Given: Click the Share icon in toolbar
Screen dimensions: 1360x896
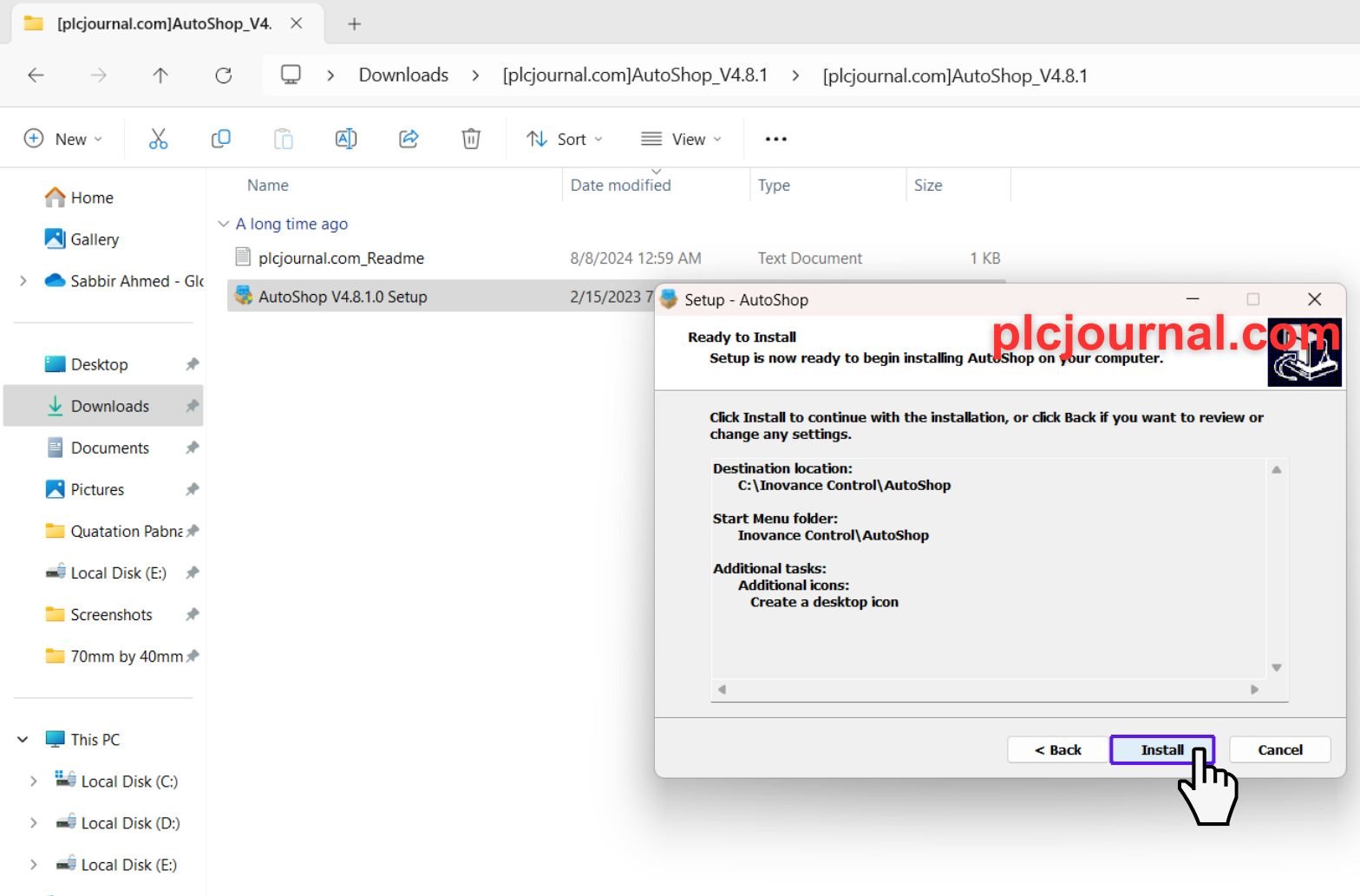Looking at the screenshot, I should [409, 139].
